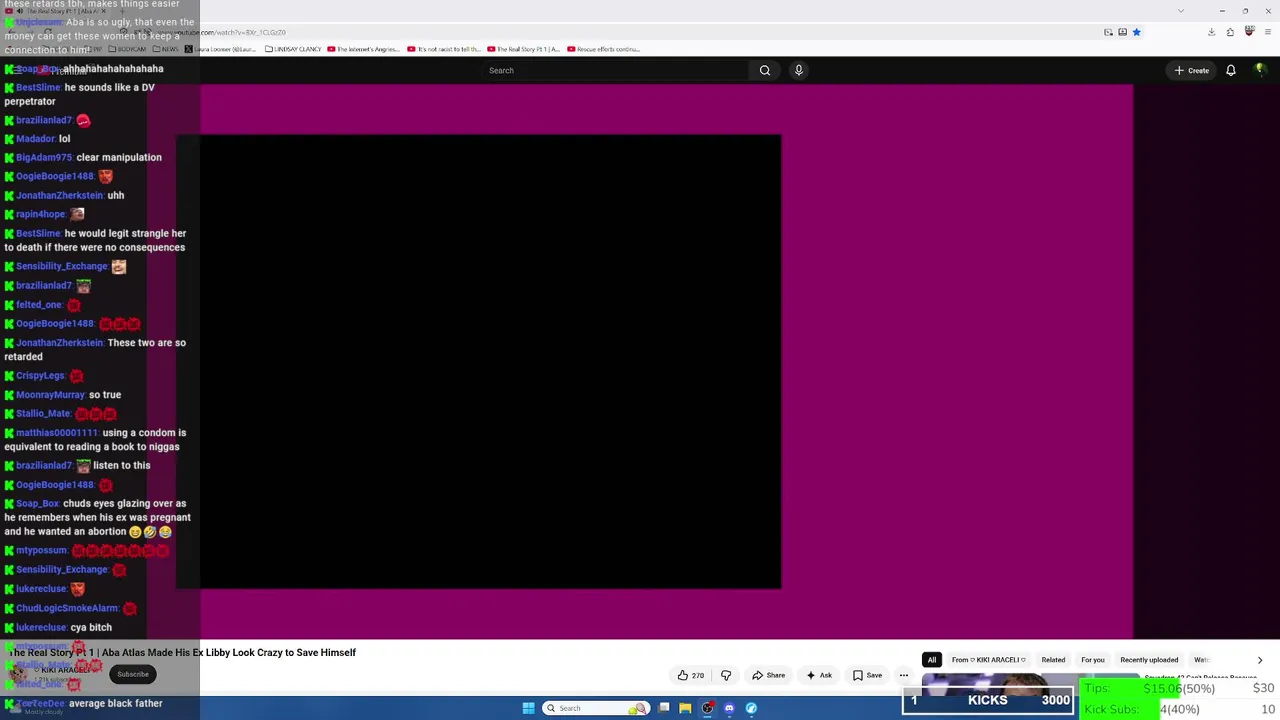The height and width of the screenshot is (720, 1280).
Task: Select the For you filter chip
Action: coord(1093,660)
